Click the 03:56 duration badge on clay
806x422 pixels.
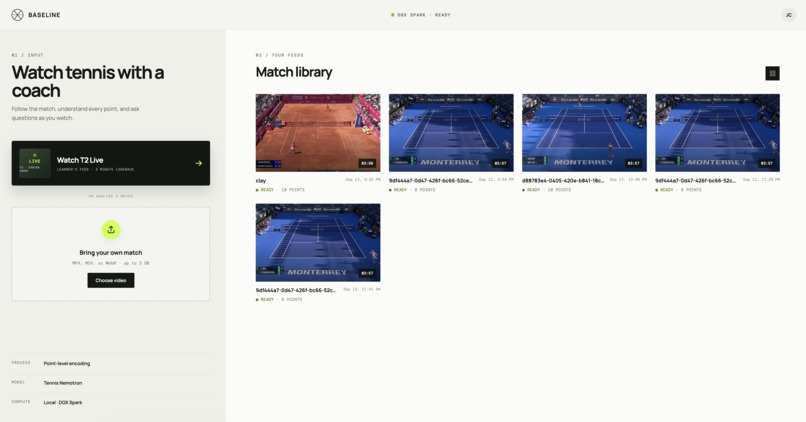coord(367,163)
